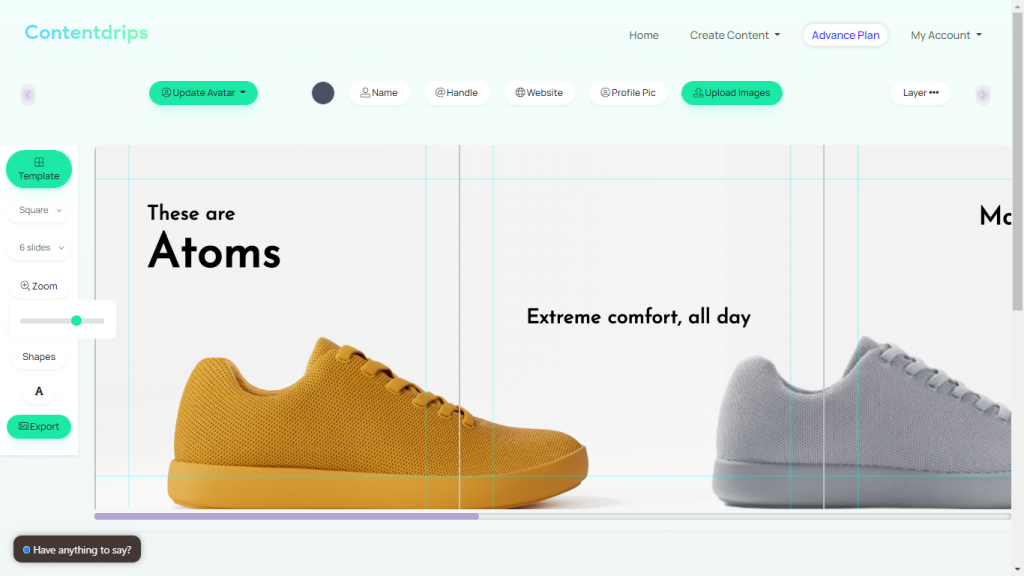Open the Template panel
The width and height of the screenshot is (1024, 576).
(39, 169)
